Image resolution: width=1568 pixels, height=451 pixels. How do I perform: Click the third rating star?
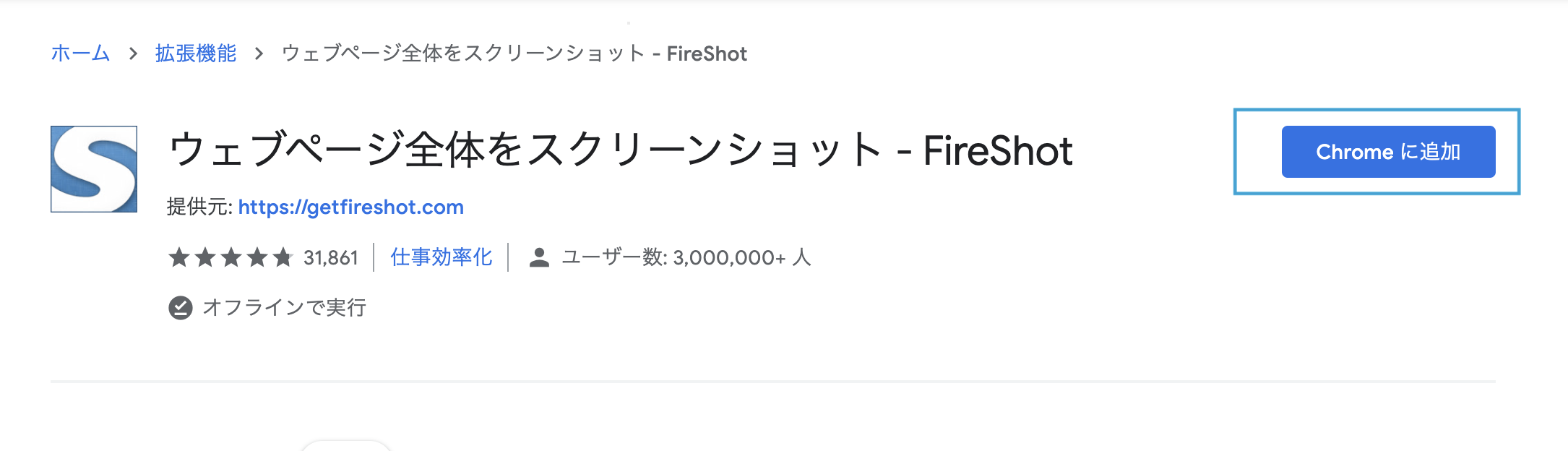(x=231, y=257)
